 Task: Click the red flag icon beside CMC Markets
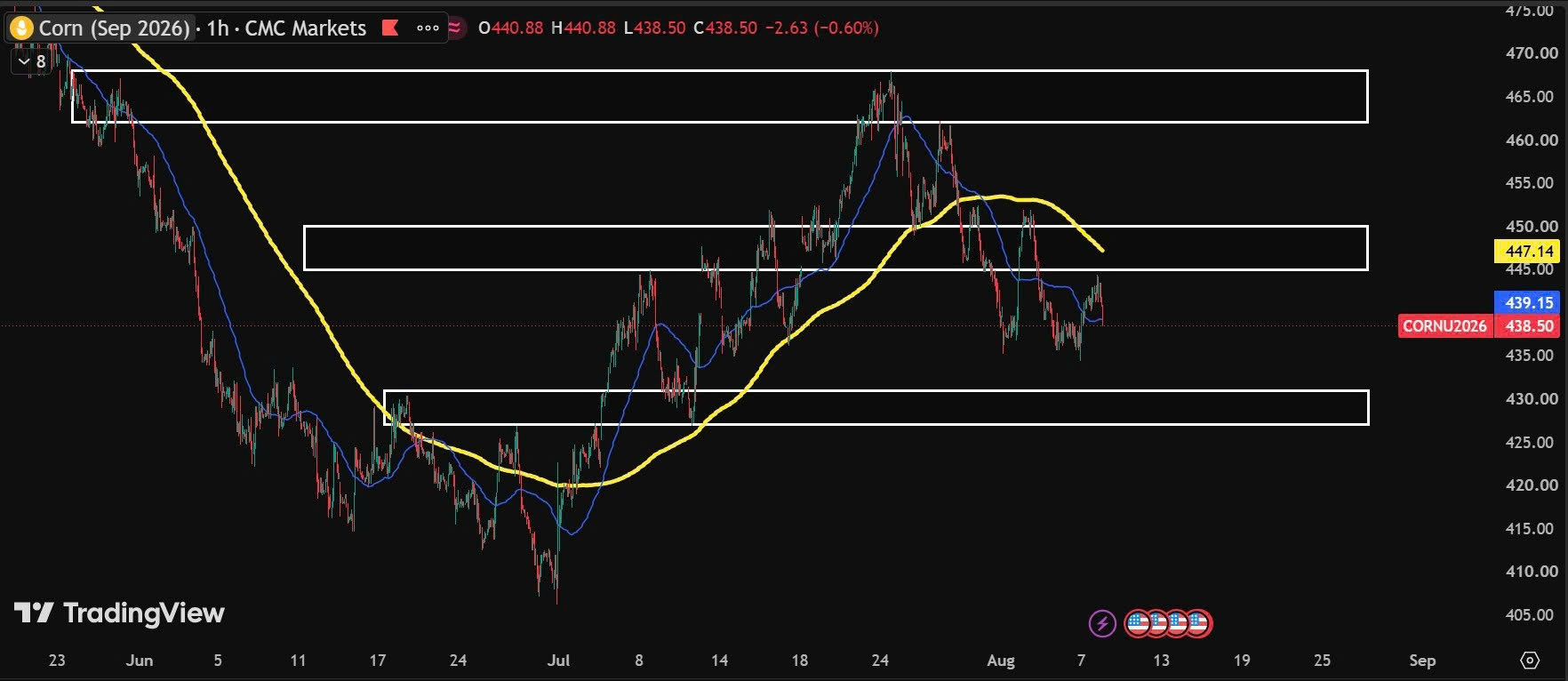click(389, 28)
